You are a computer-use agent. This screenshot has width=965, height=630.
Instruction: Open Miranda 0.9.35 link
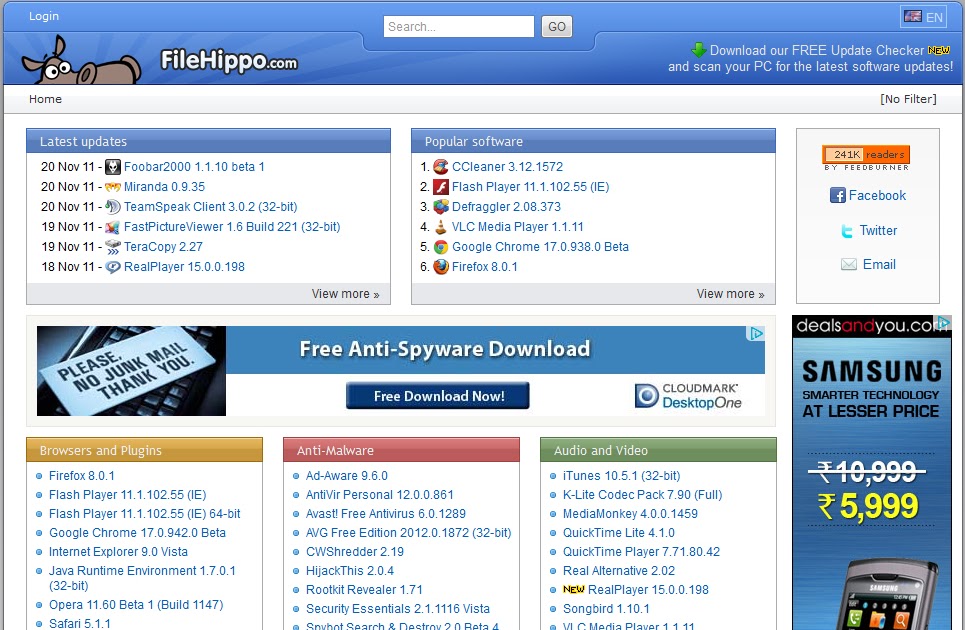164,187
